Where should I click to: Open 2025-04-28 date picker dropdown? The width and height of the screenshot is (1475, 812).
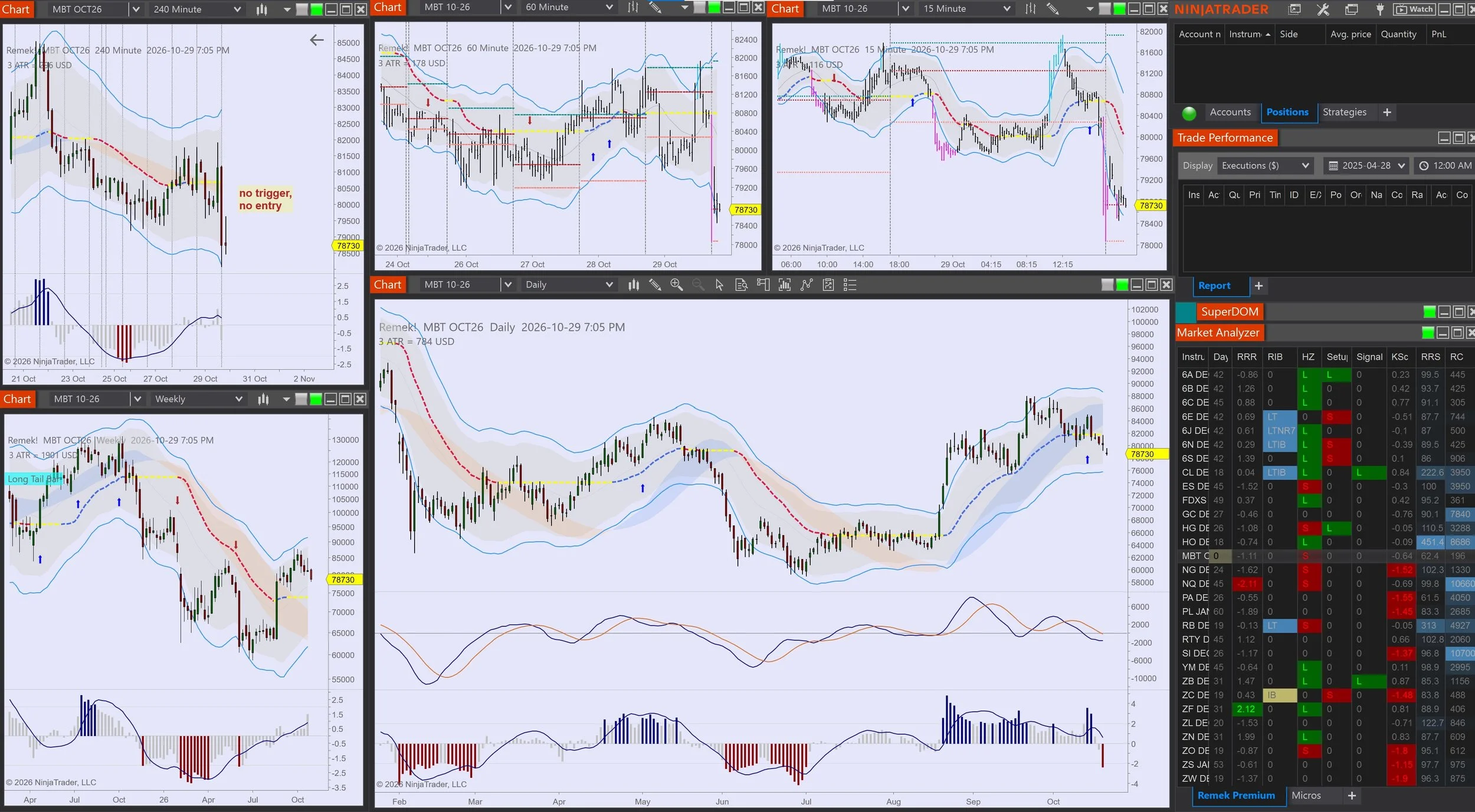(1366, 166)
